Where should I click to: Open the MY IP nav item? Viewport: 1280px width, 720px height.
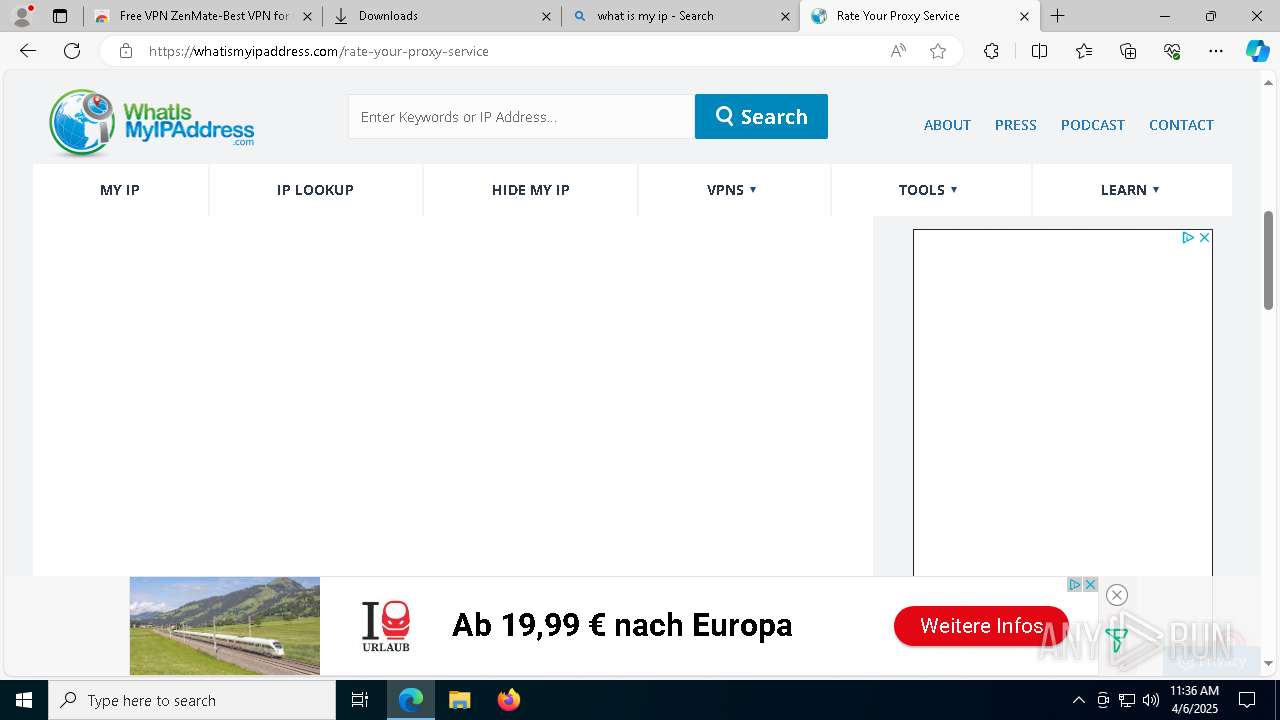(x=120, y=190)
